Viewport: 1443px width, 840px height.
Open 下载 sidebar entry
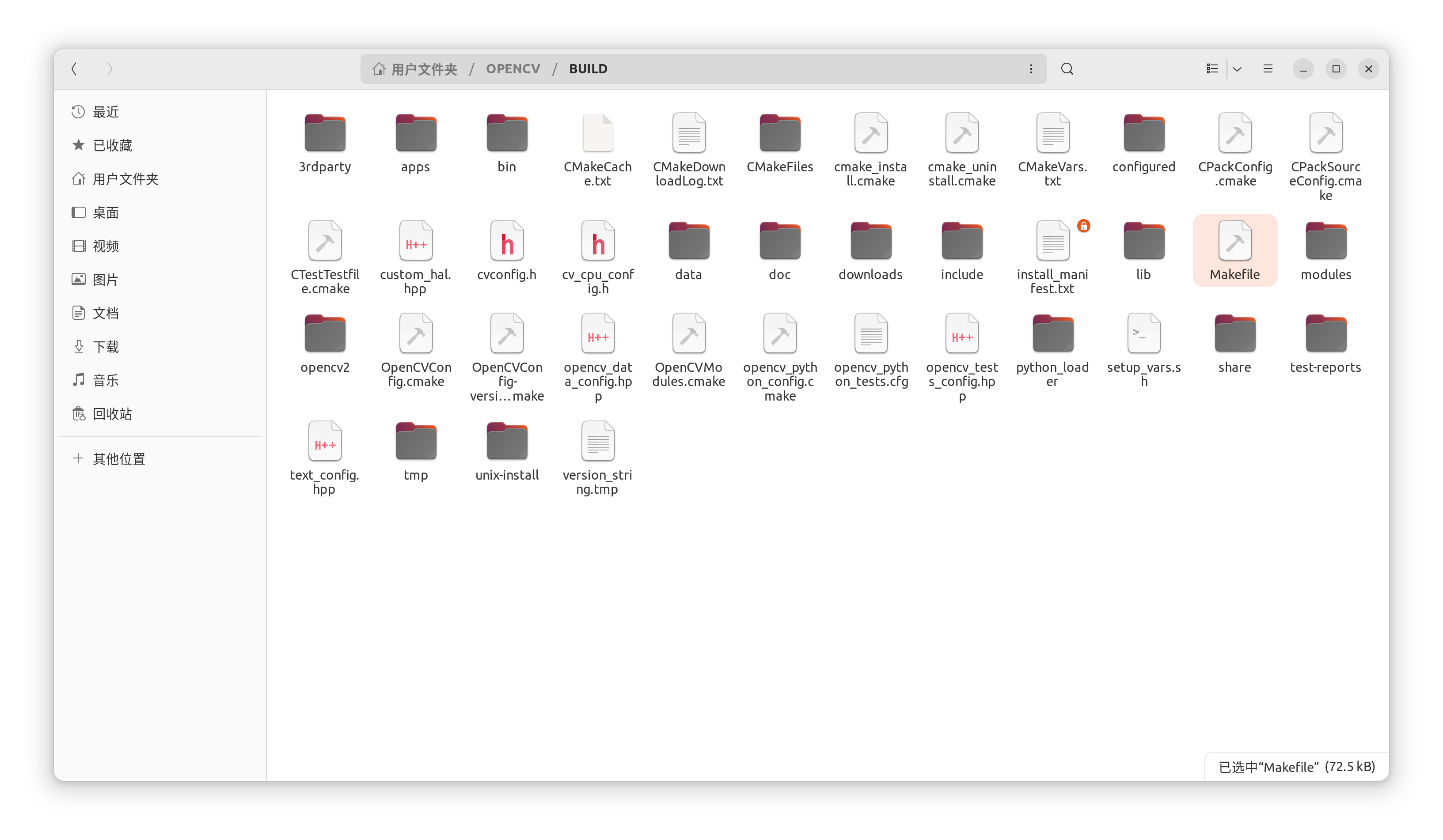point(160,346)
